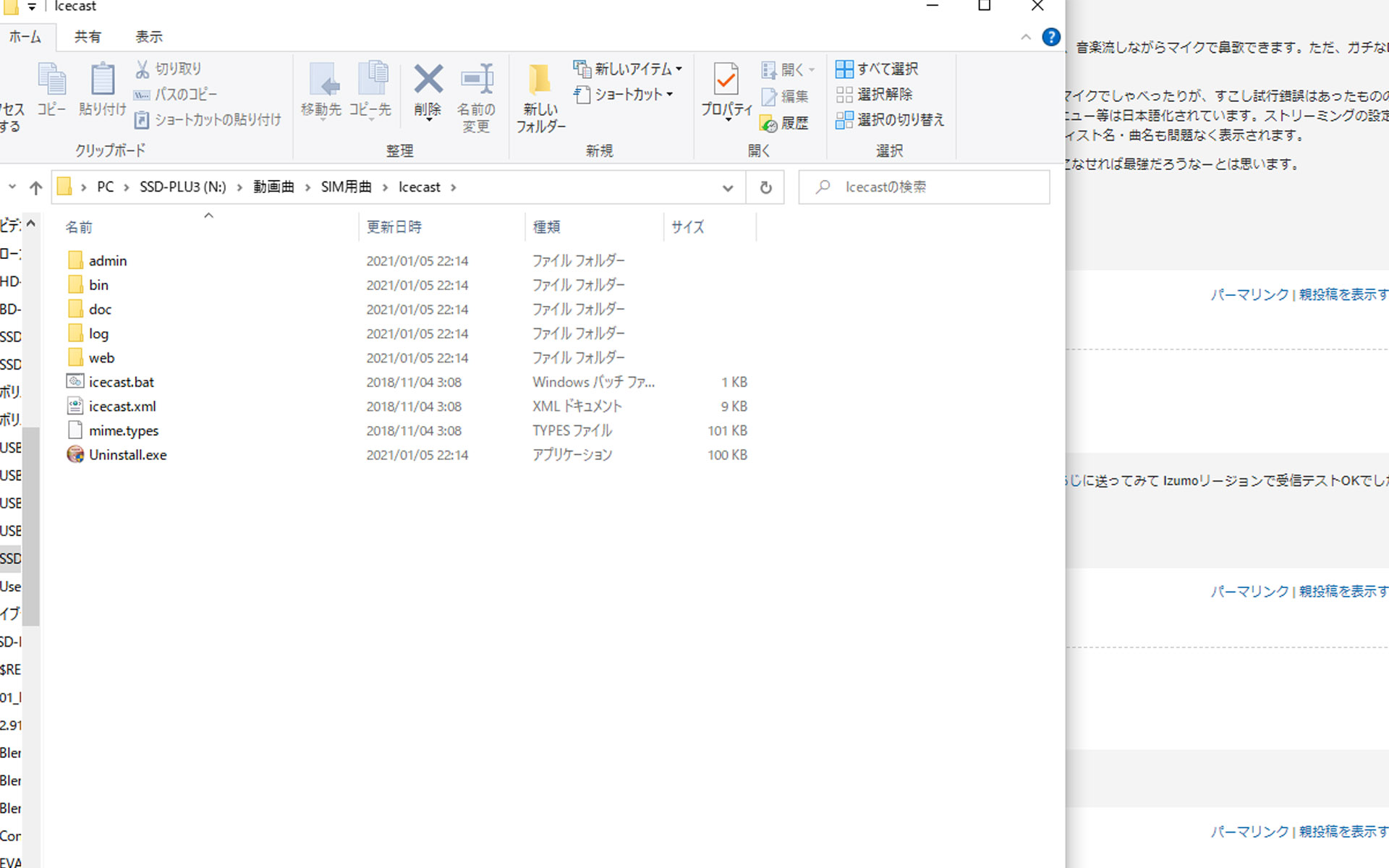Select the log folder row
This screenshot has height=868, width=1389.
409,333
